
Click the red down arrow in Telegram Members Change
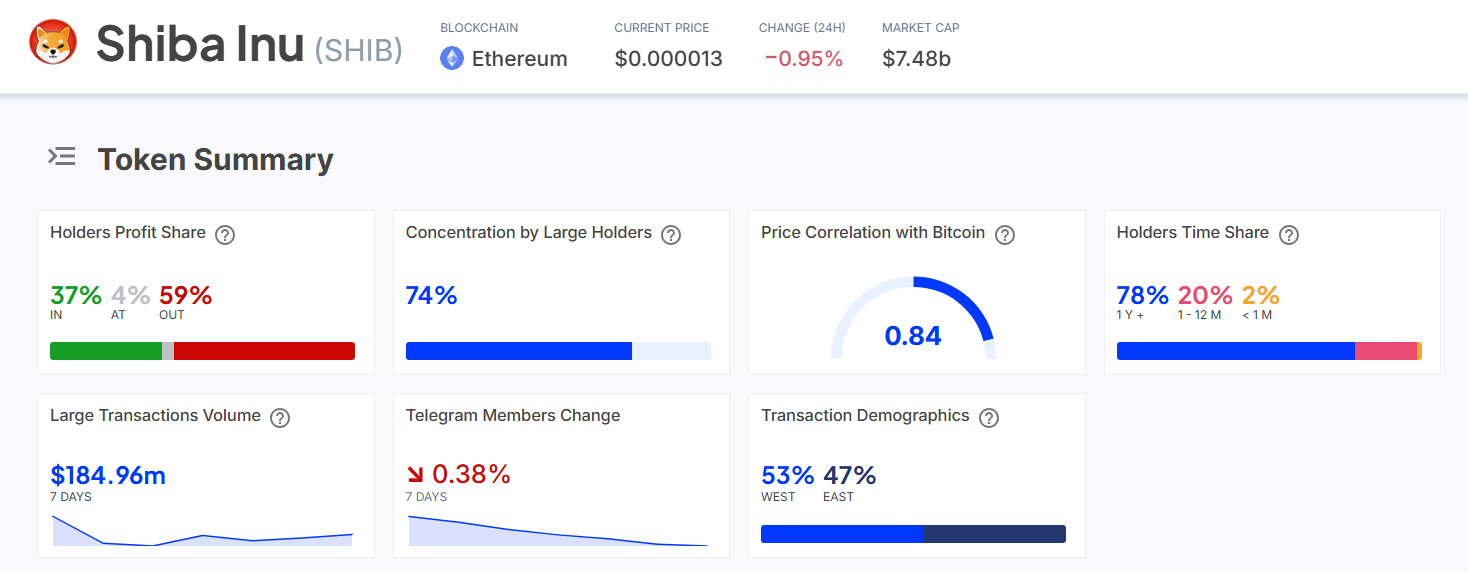click(x=415, y=475)
